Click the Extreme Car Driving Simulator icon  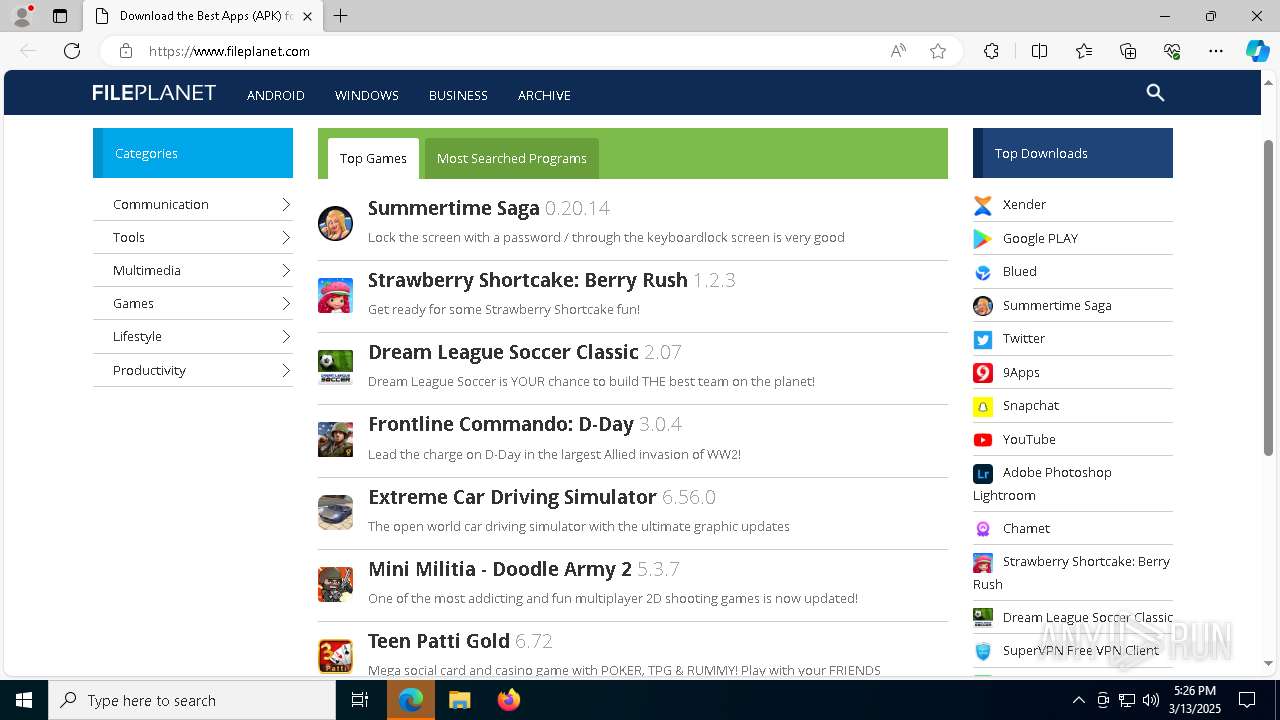(x=335, y=512)
